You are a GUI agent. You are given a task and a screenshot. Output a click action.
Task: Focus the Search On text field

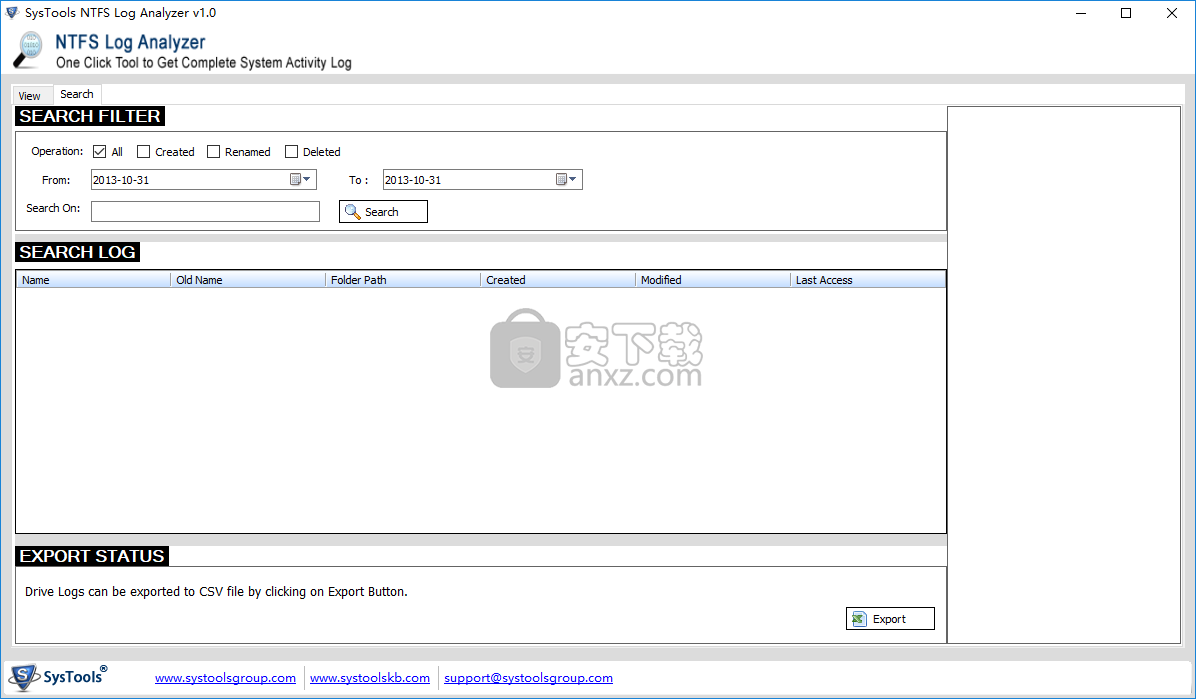tap(205, 211)
